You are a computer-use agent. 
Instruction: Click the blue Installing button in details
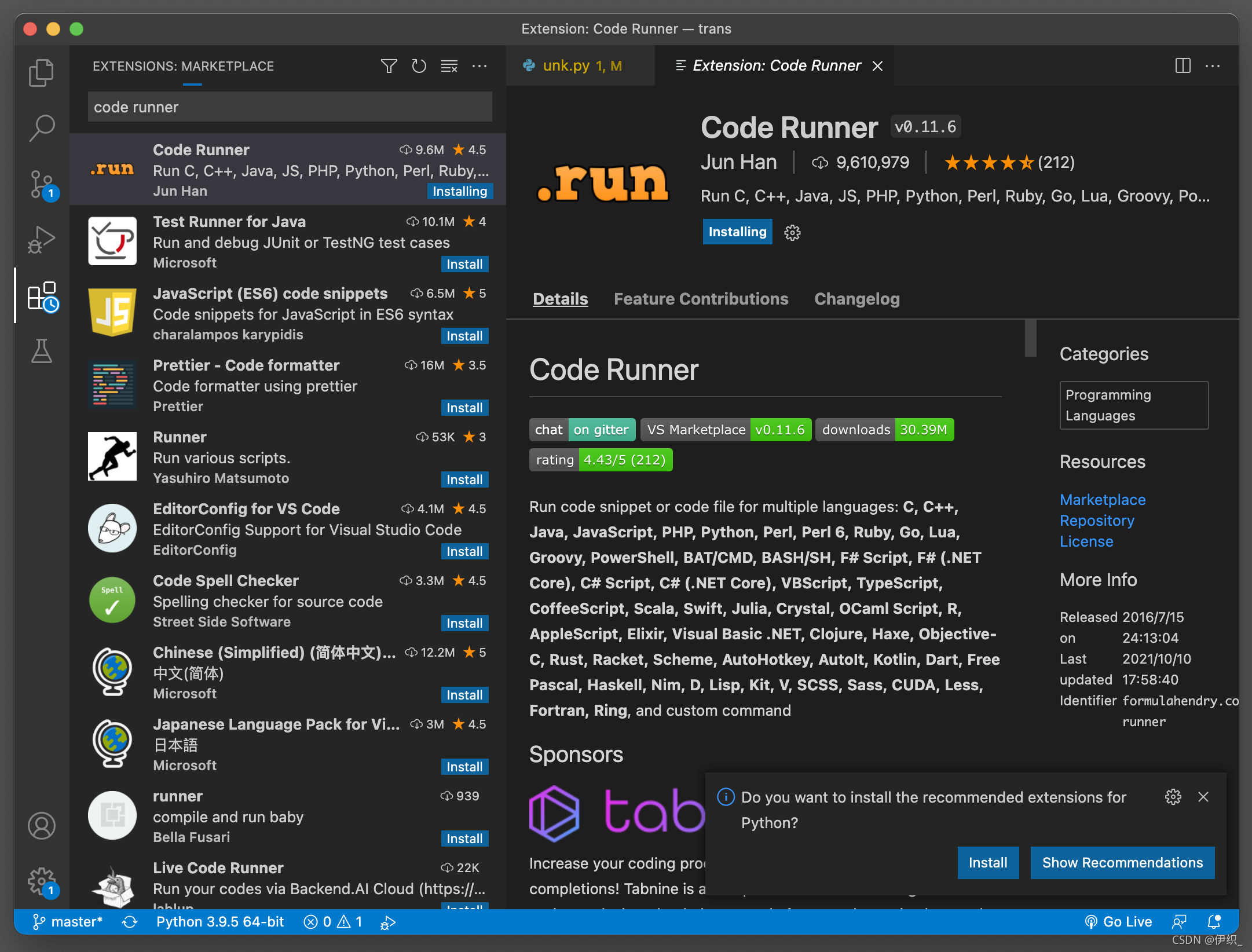[737, 232]
